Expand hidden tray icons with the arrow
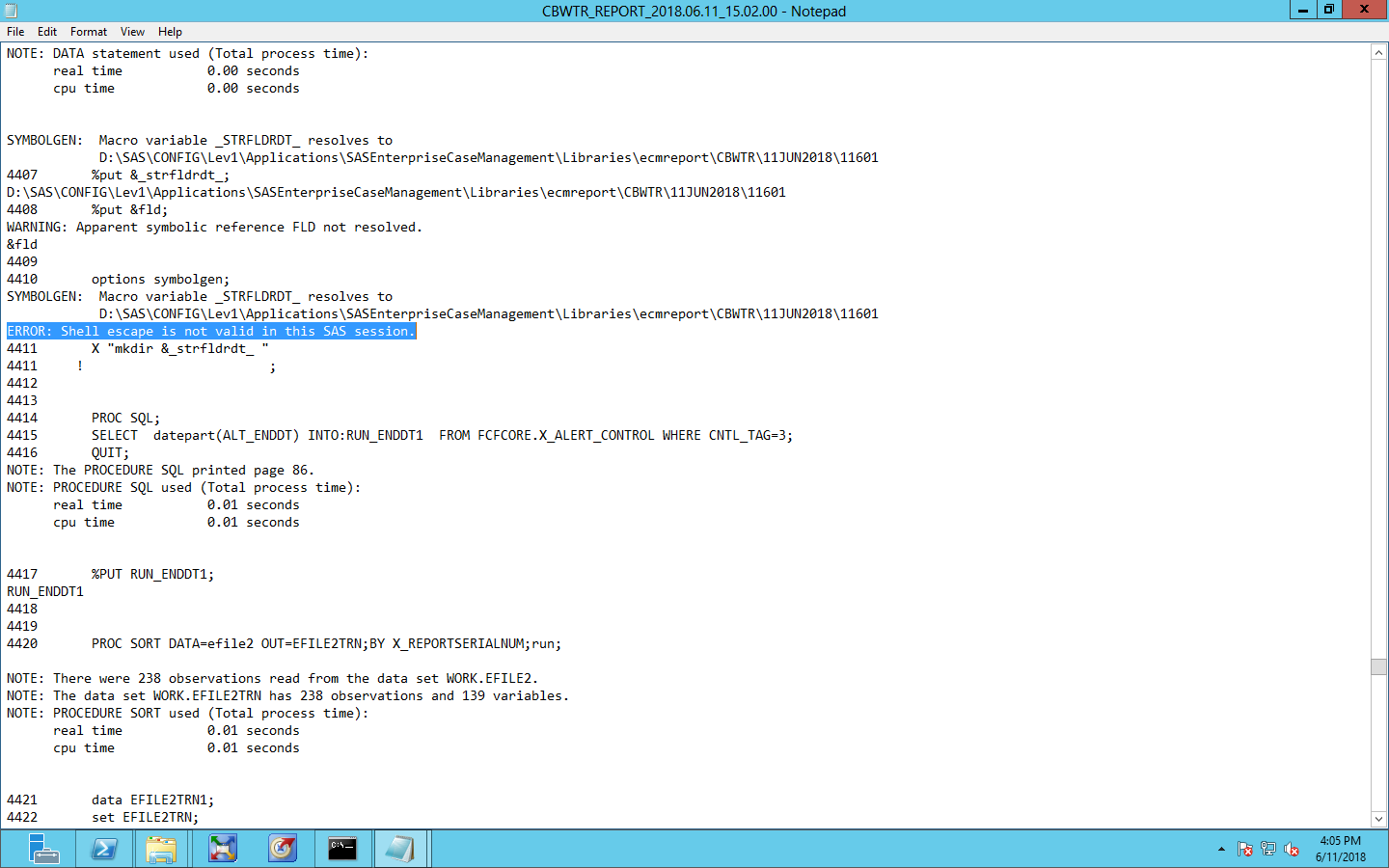This screenshot has width=1389, height=868. [x=1223, y=850]
